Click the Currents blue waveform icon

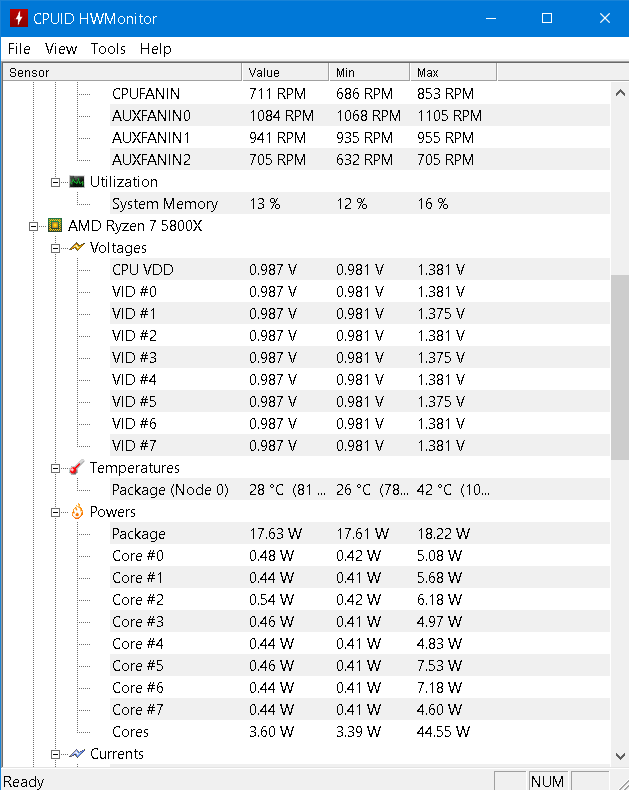[x=77, y=754]
